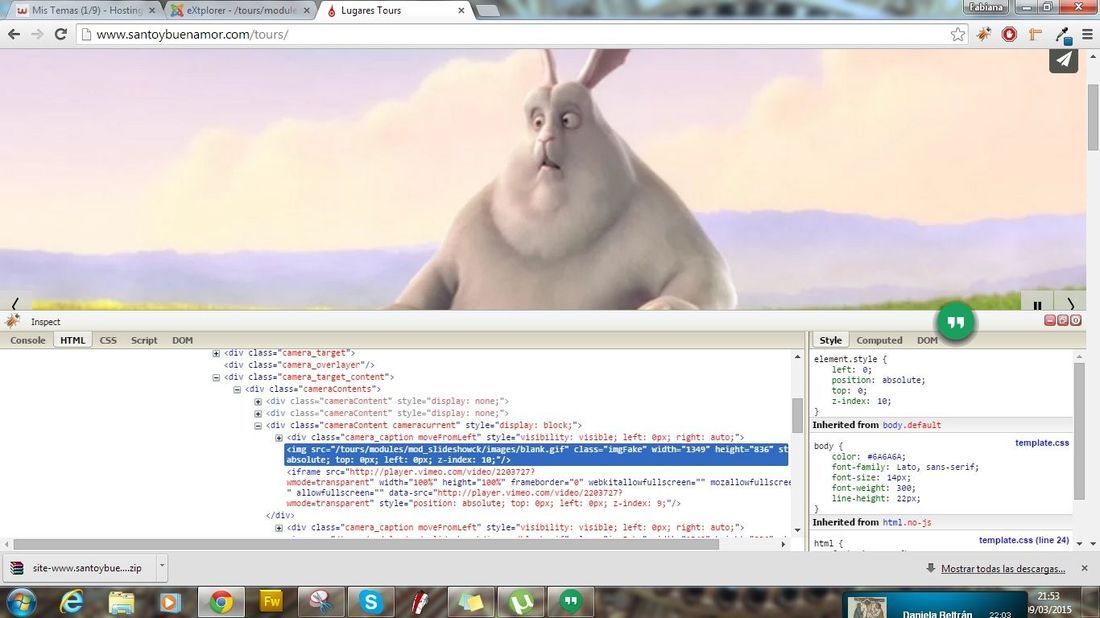Switch to the eXtplorer browser tab
This screenshot has height=618, width=1100.
click(x=241, y=11)
